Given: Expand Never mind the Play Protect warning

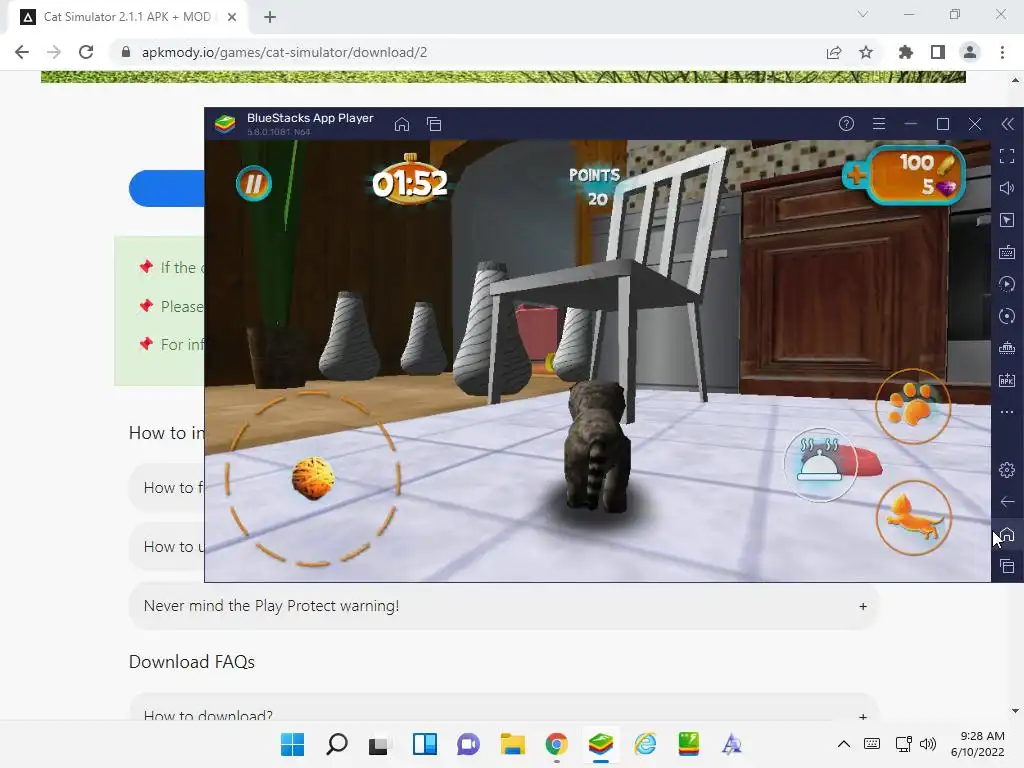Looking at the screenshot, I should click(x=504, y=606).
